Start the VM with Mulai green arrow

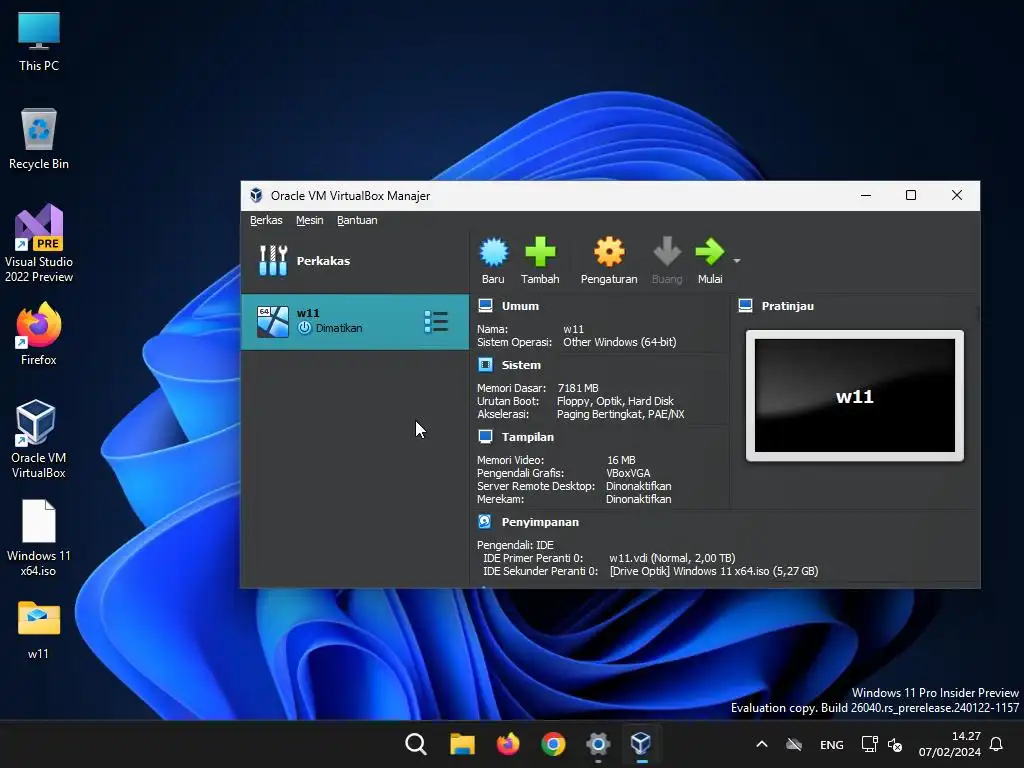709,252
